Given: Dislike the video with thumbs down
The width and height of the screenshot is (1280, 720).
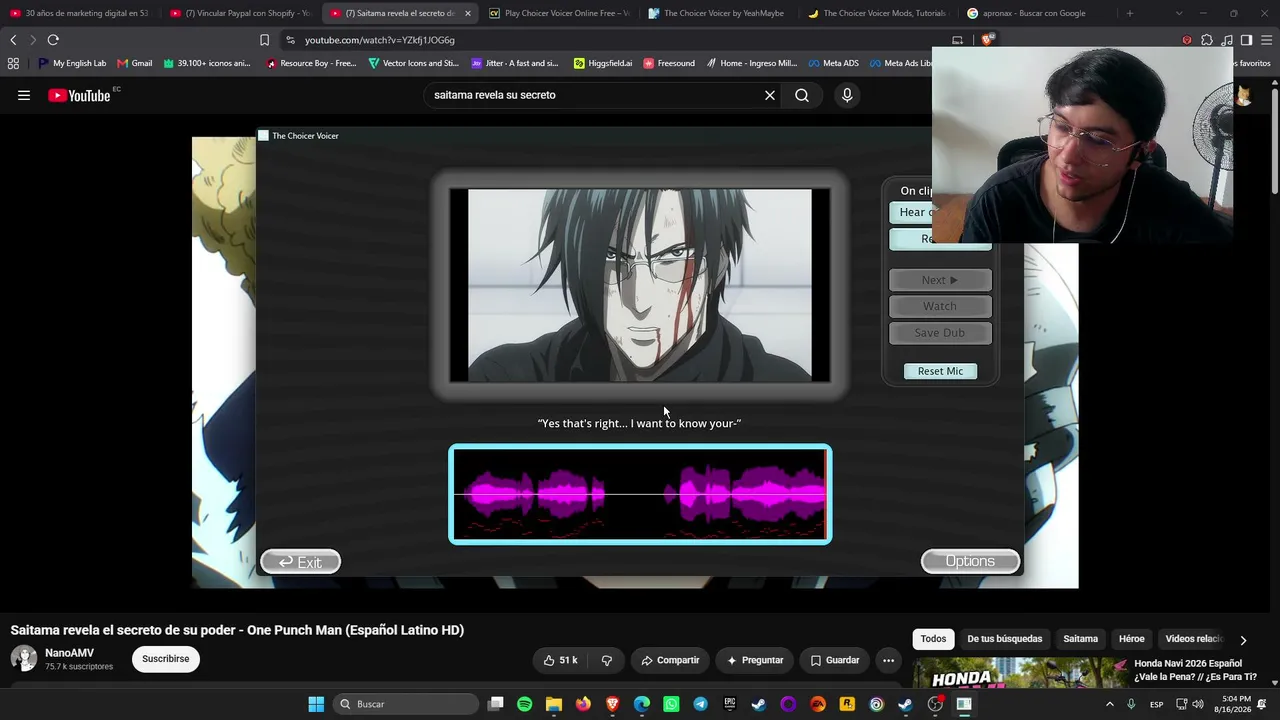Looking at the screenshot, I should [606, 660].
